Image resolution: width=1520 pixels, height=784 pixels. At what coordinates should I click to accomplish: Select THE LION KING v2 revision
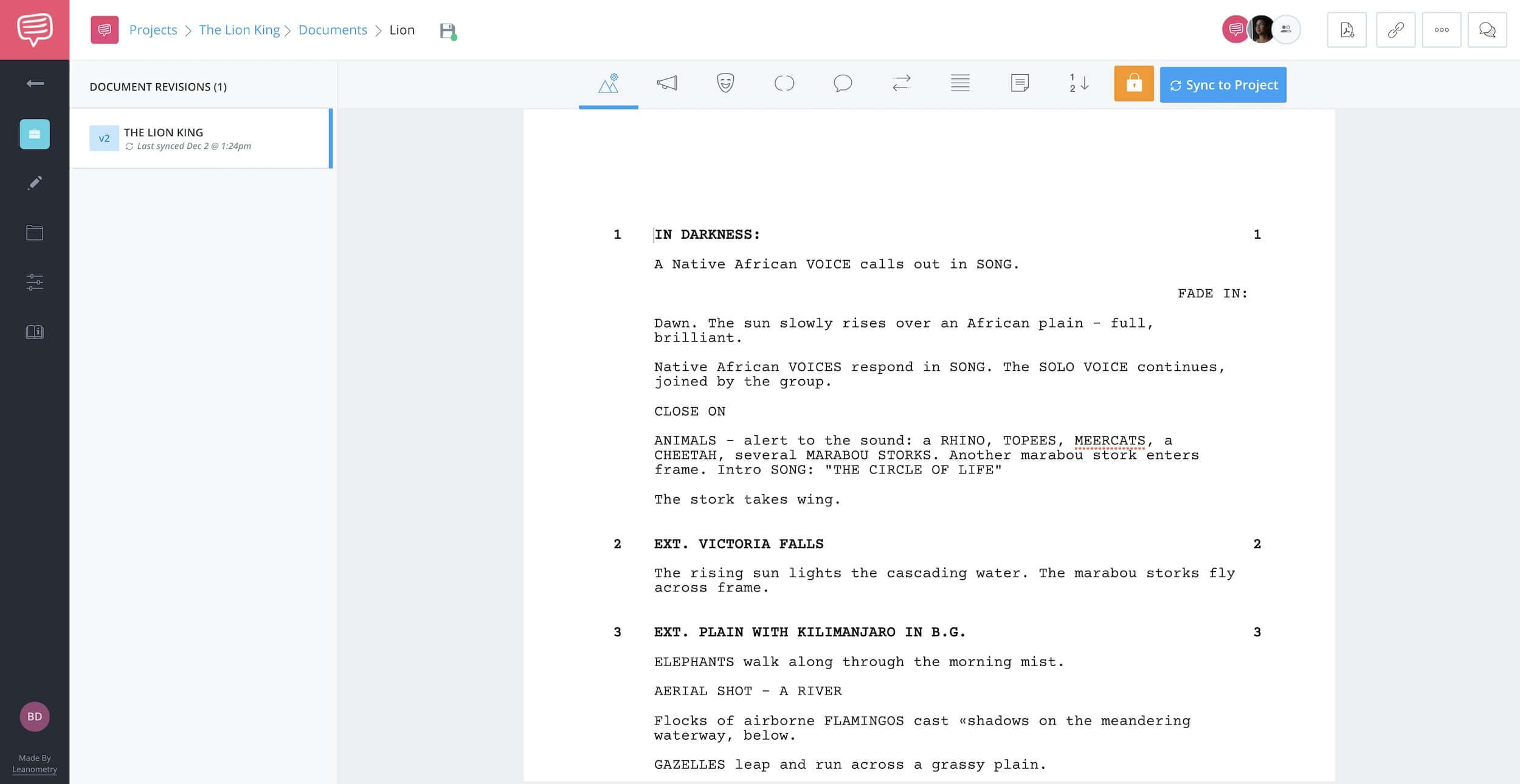201,139
